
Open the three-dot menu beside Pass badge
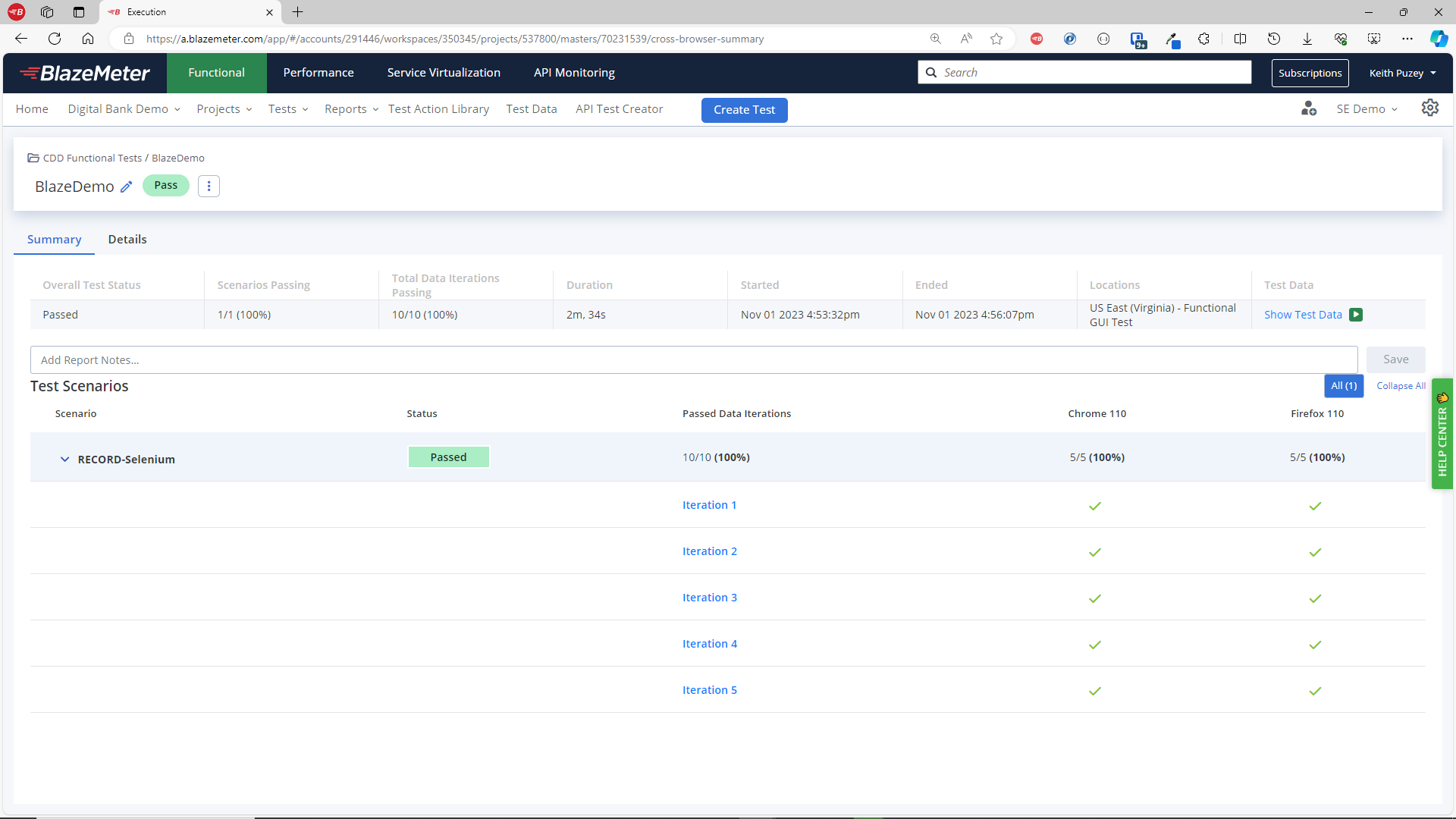point(209,186)
